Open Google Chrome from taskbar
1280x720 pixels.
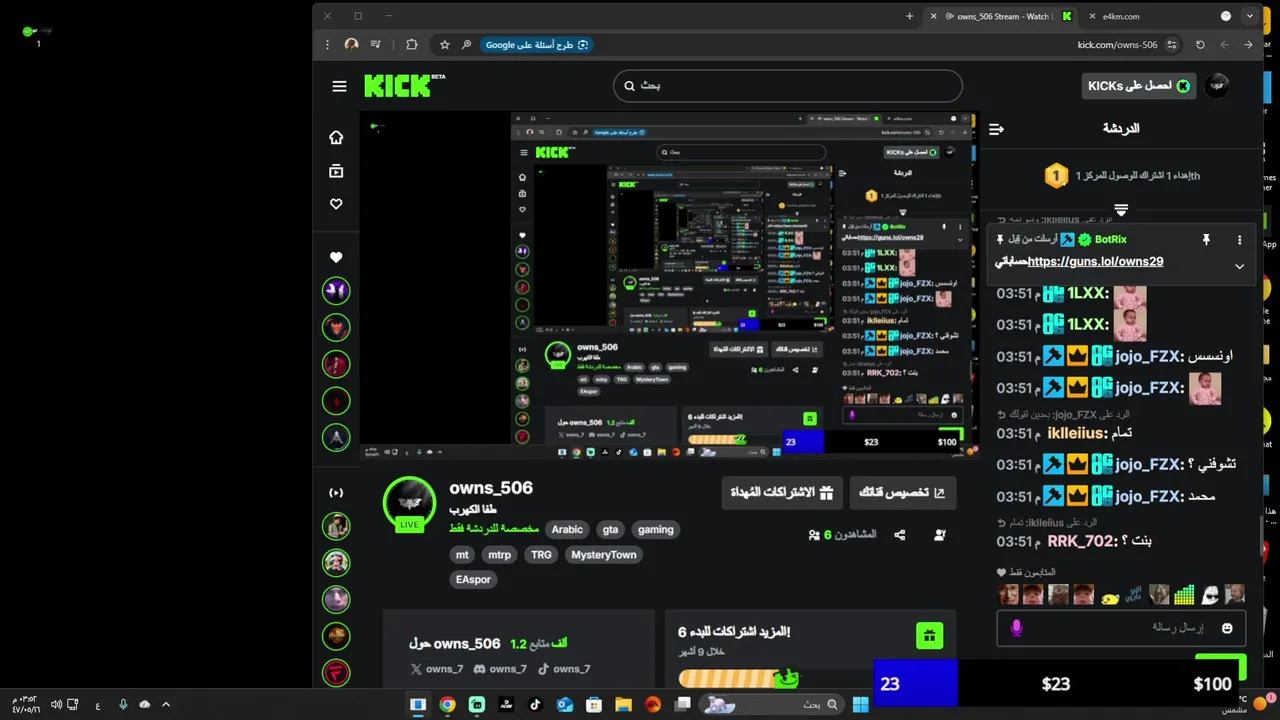tap(447, 704)
